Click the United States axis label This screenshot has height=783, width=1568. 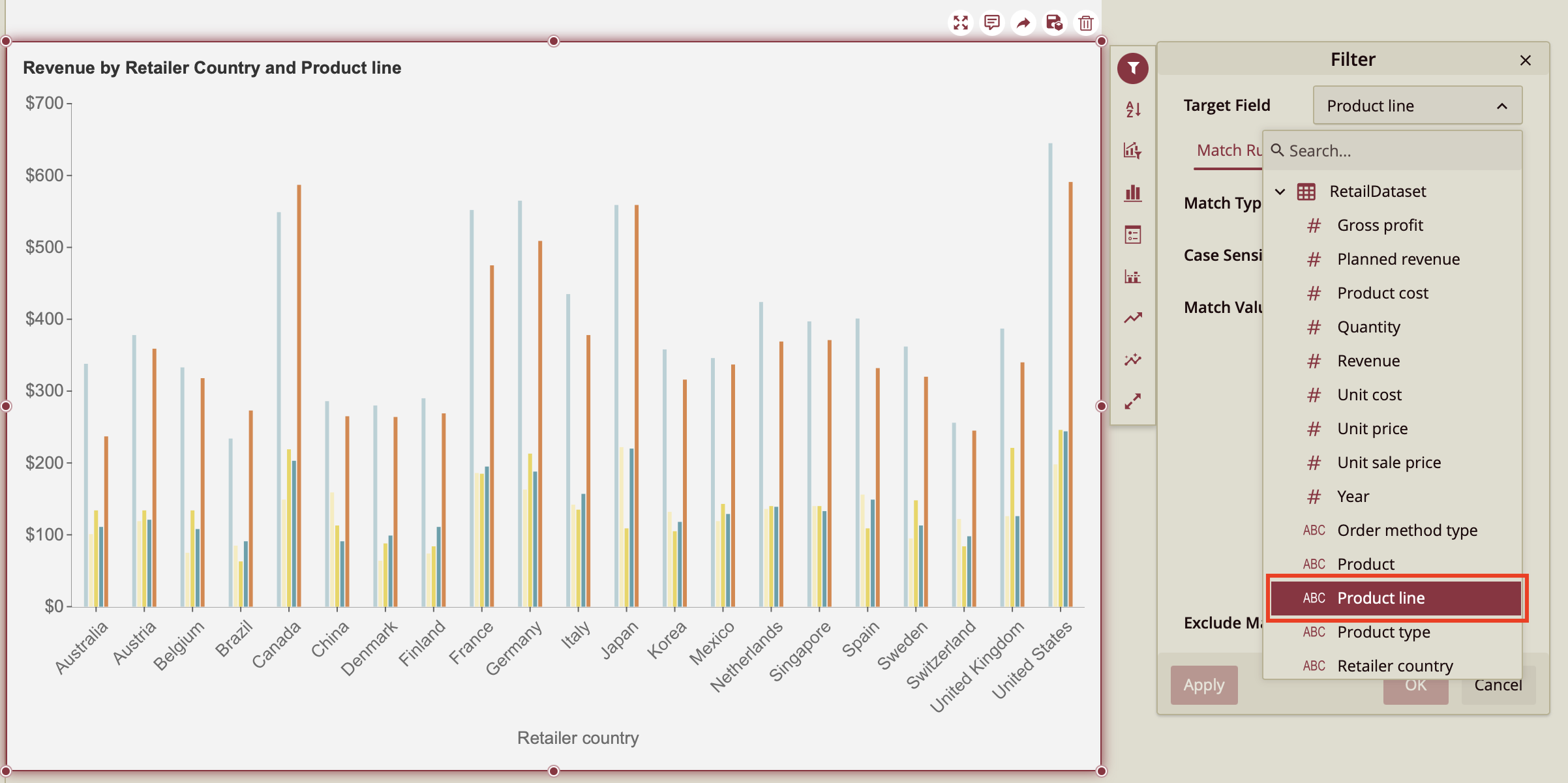pyautogui.click(x=1032, y=660)
